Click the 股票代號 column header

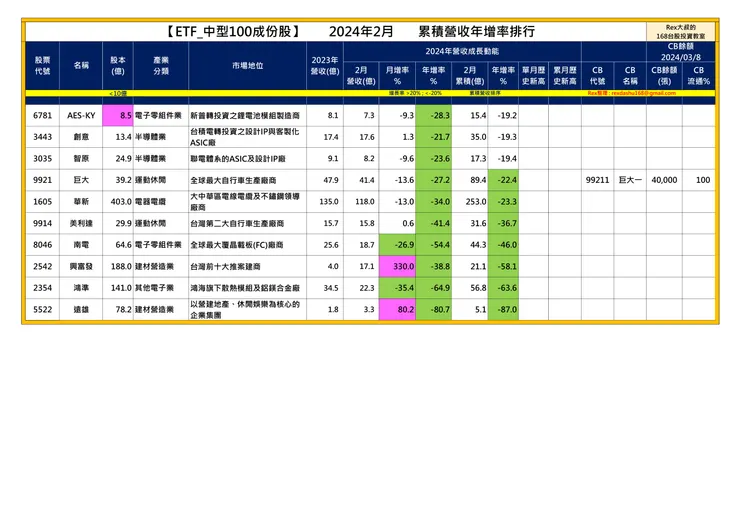[x=42, y=66]
